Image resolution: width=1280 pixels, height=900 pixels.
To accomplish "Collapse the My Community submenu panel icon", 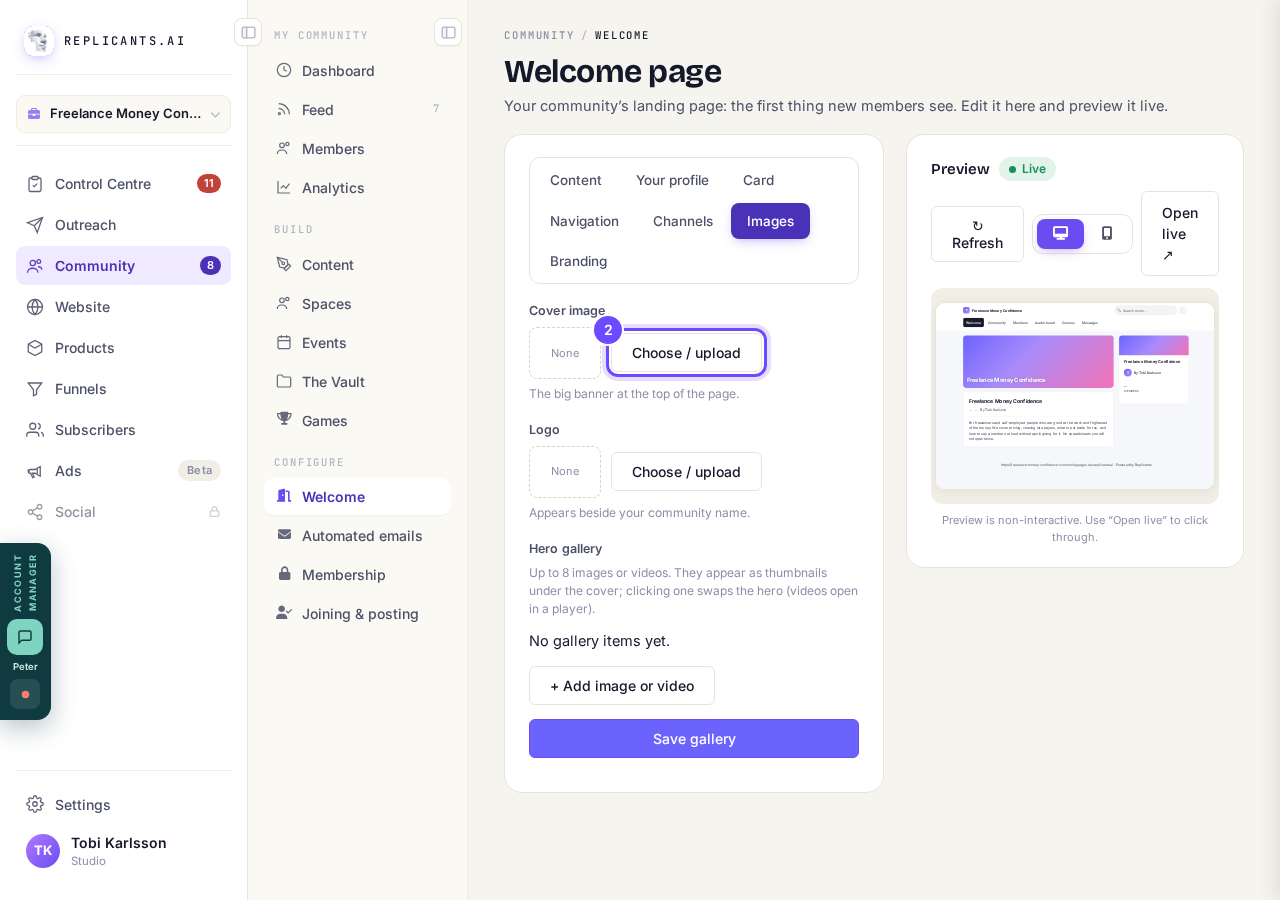I will click(x=448, y=32).
